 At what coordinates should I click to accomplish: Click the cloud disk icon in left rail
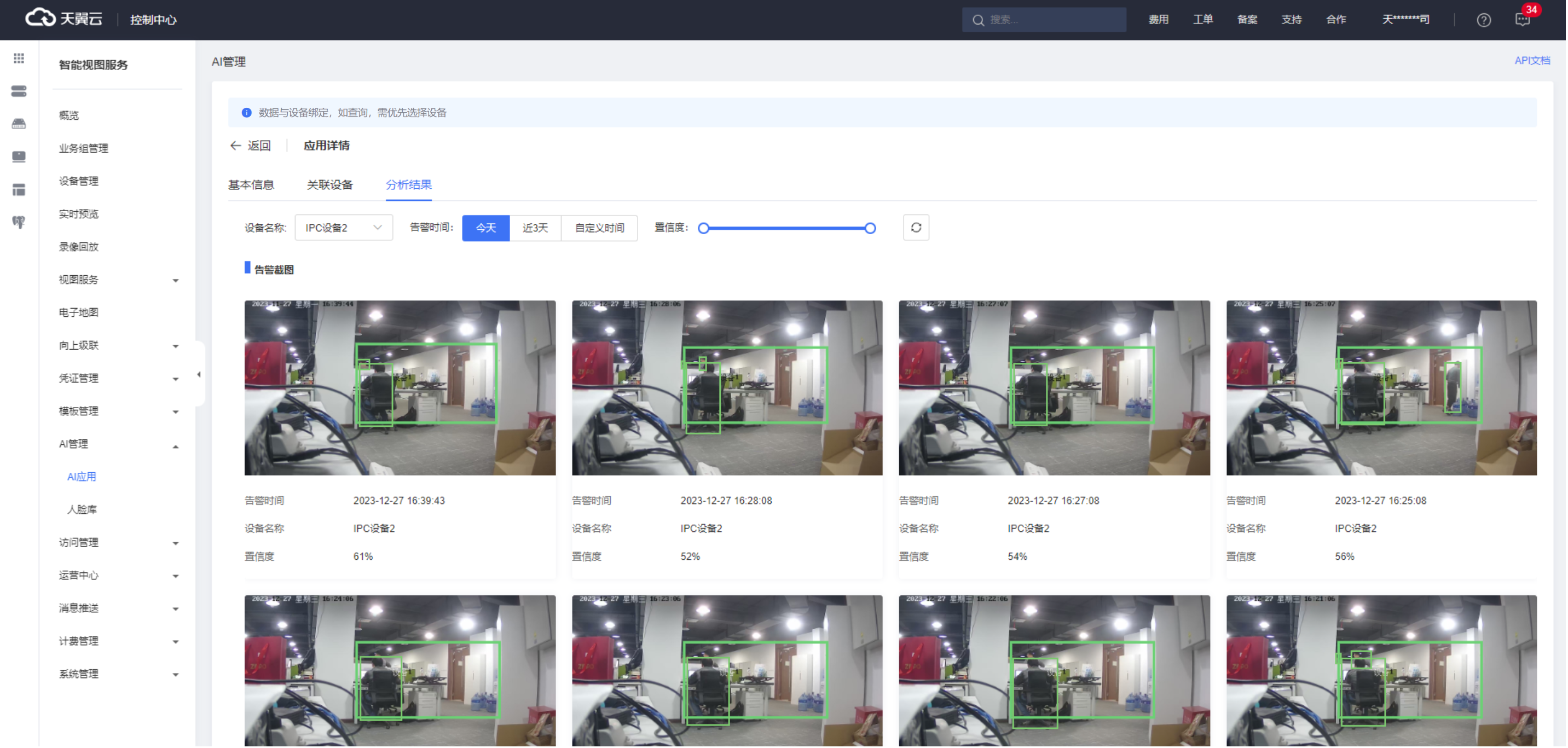point(19,124)
